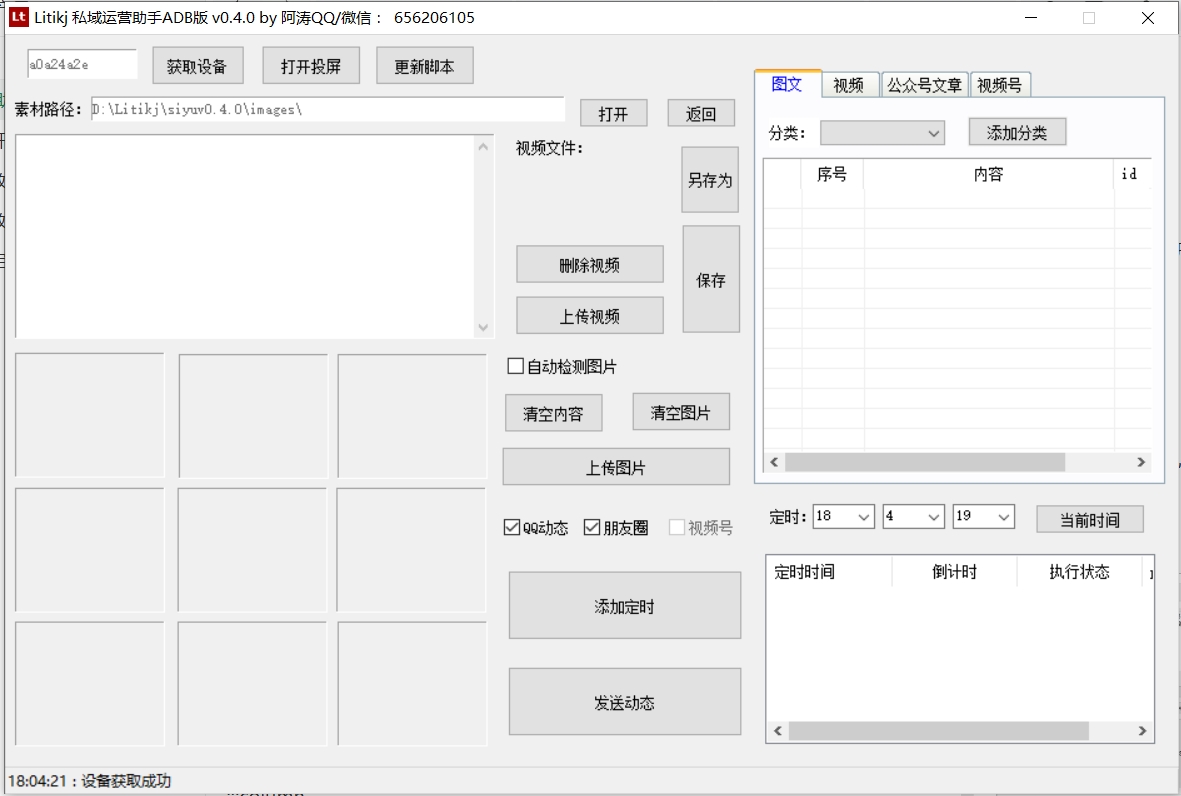Click 更新脚本 to update scripts

click(x=424, y=64)
